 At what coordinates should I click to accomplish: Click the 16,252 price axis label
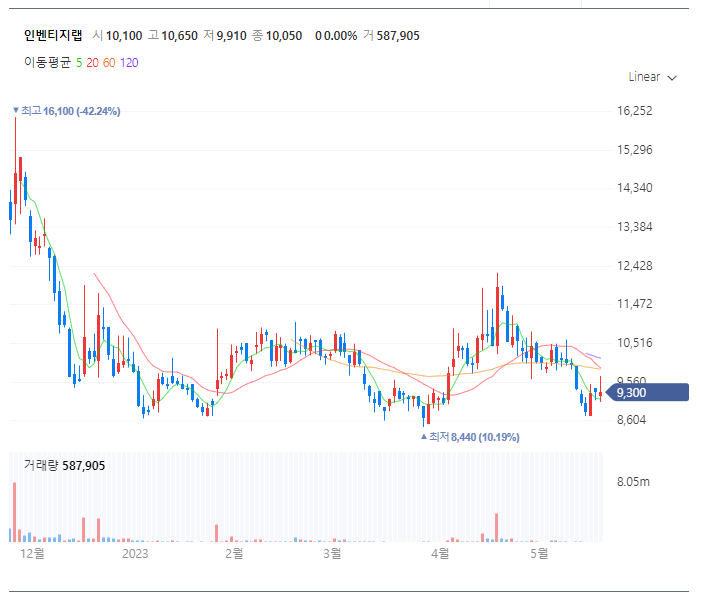tap(635, 111)
